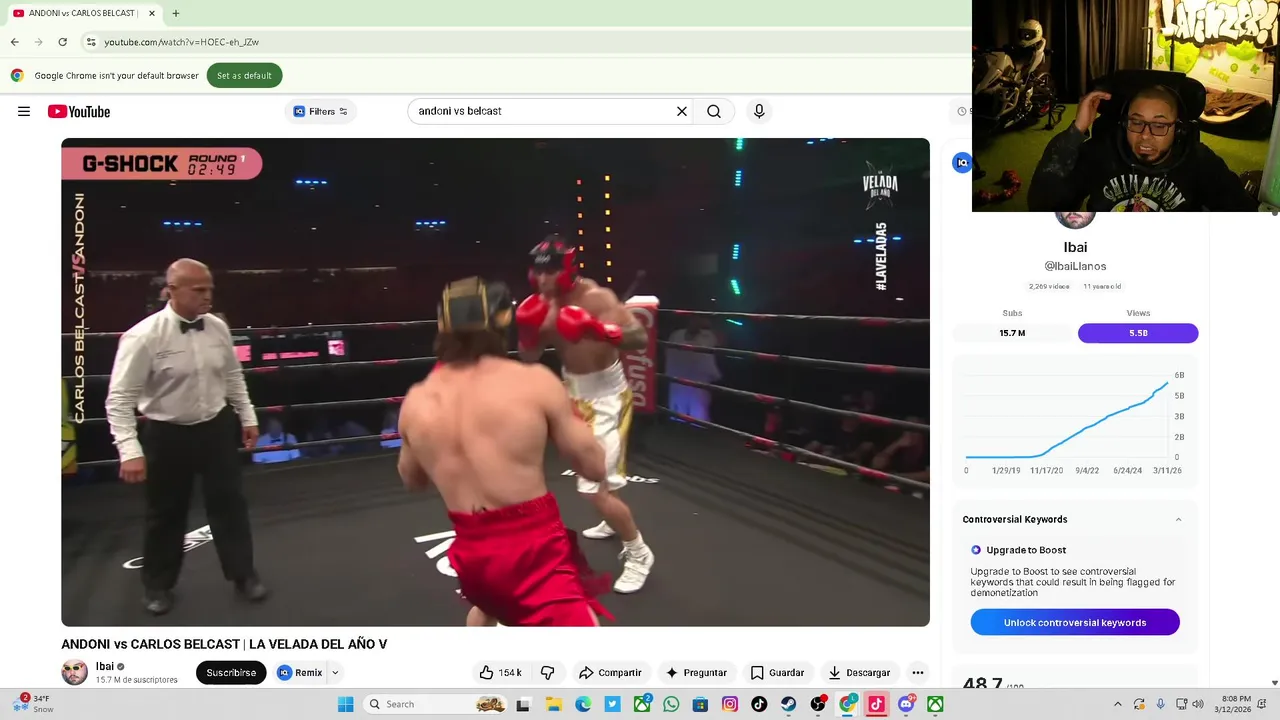Screen dimensions: 1280x720
Task: Clear the search text with the X
Action: pyautogui.click(x=682, y=111)
